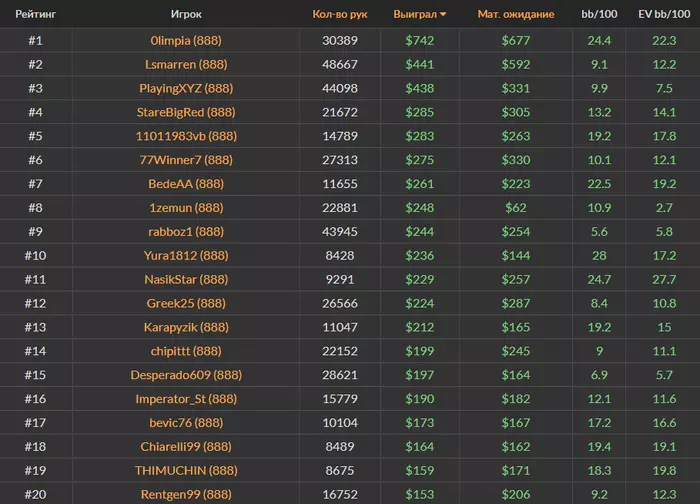The image size is (700, 504).
Task: Open player Yura1812 (888) profile
Action: (186, 255)
